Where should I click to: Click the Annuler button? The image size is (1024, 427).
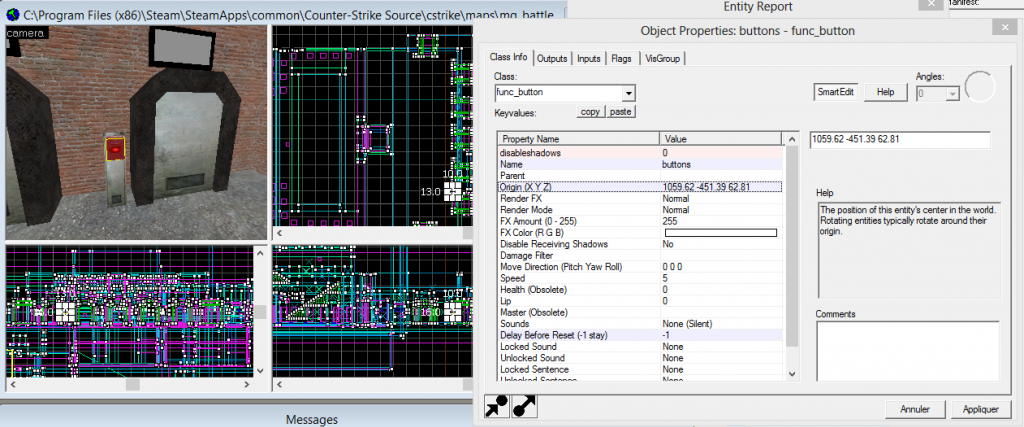914,409
